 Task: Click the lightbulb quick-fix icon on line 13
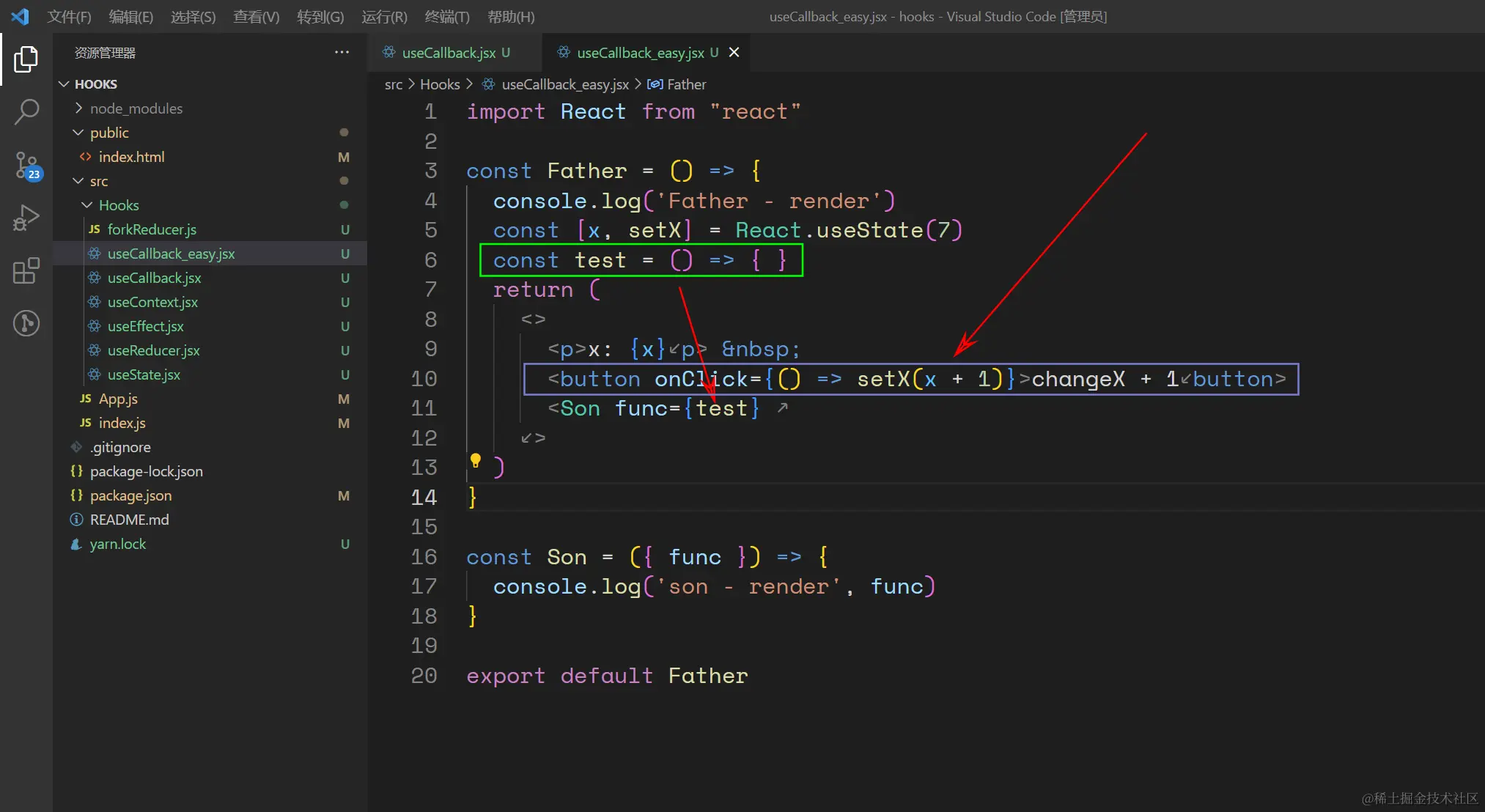click(476, 460)
